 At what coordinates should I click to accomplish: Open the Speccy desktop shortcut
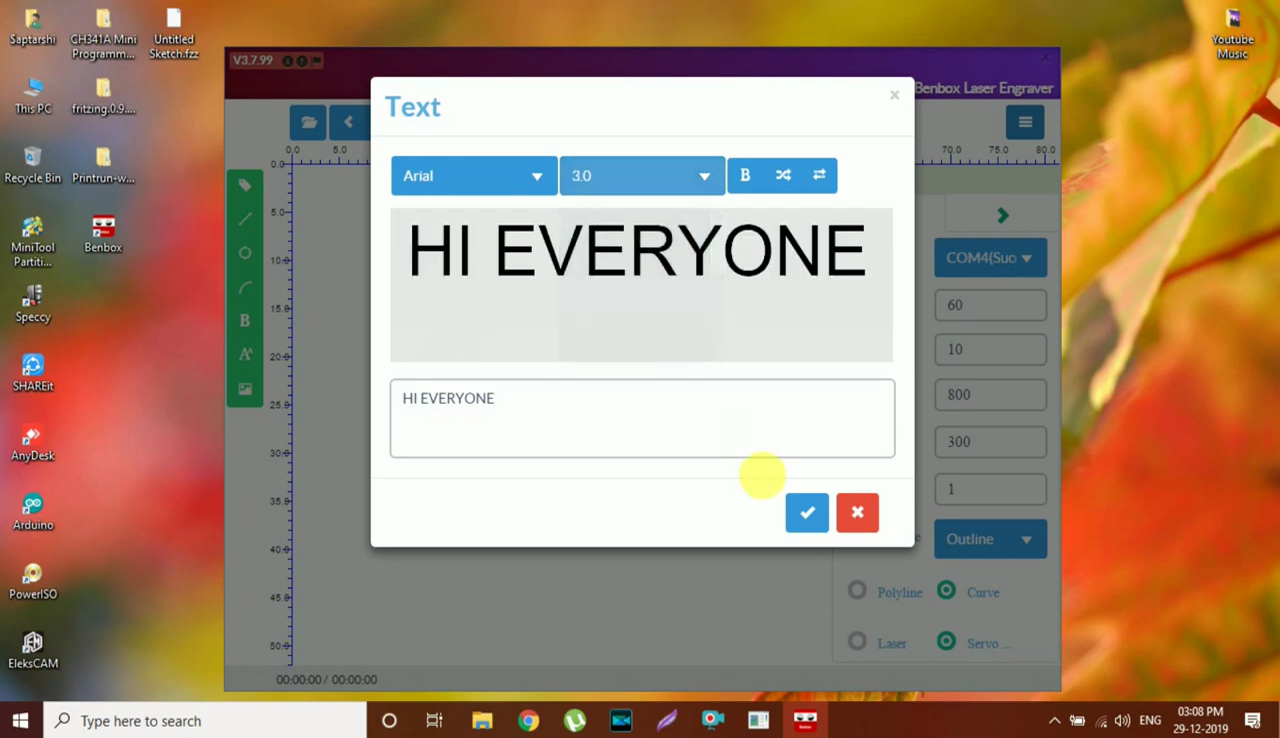33,305
